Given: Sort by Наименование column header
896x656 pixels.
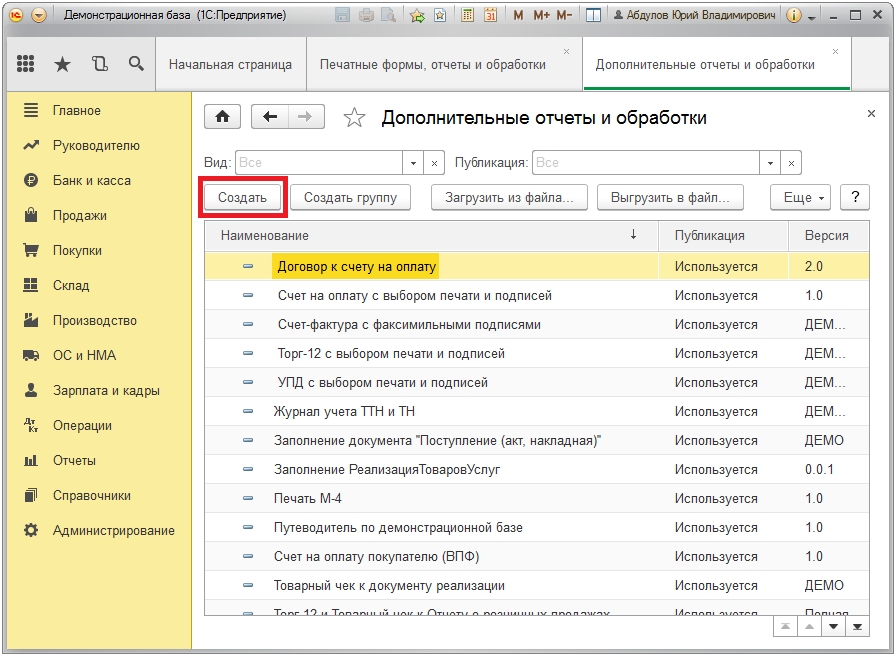Looking at the screenshot, I should click(265, 235).
